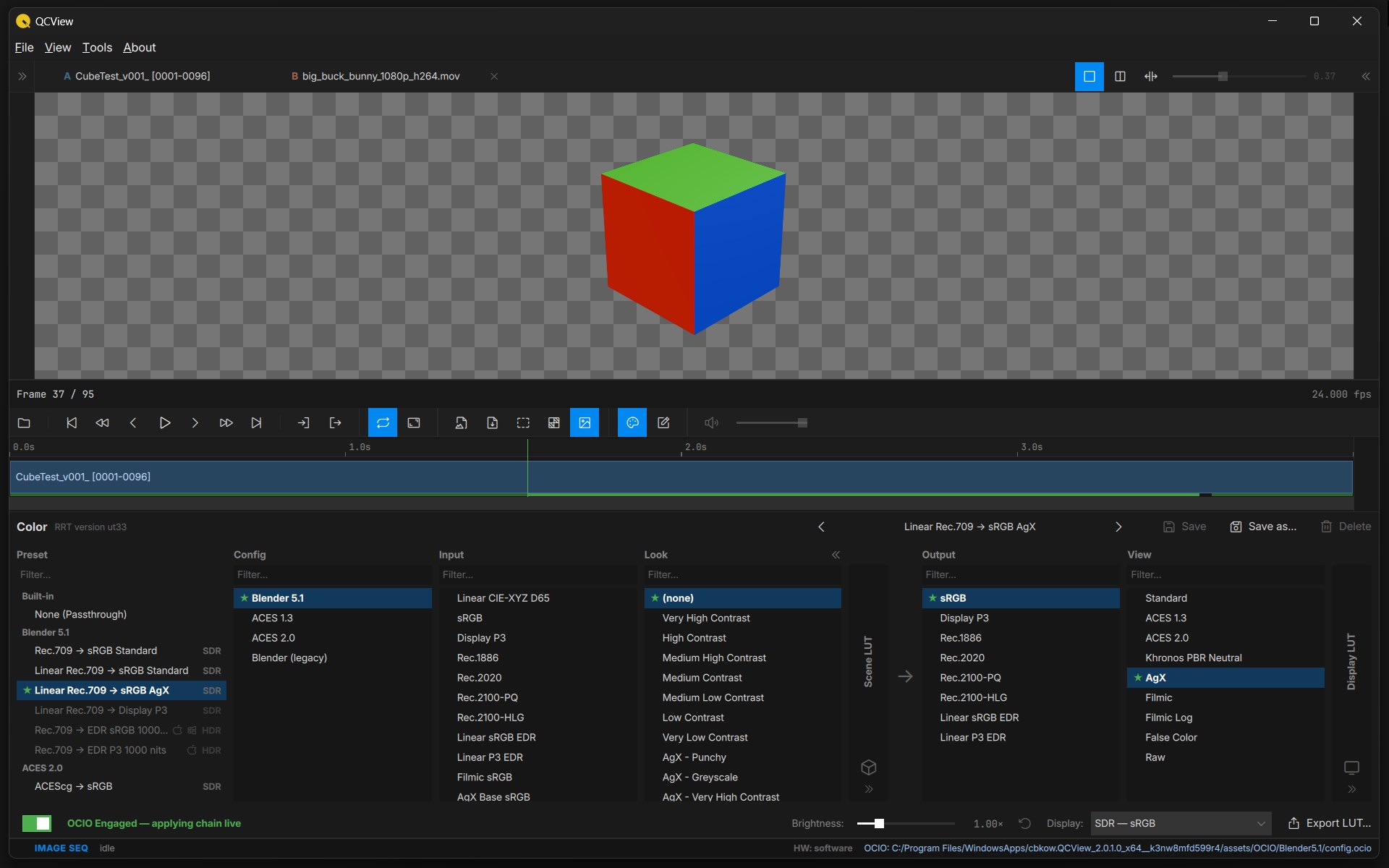The image size is (1389, 868).
Task: Toggle loop playback mode
Action: 383,423
